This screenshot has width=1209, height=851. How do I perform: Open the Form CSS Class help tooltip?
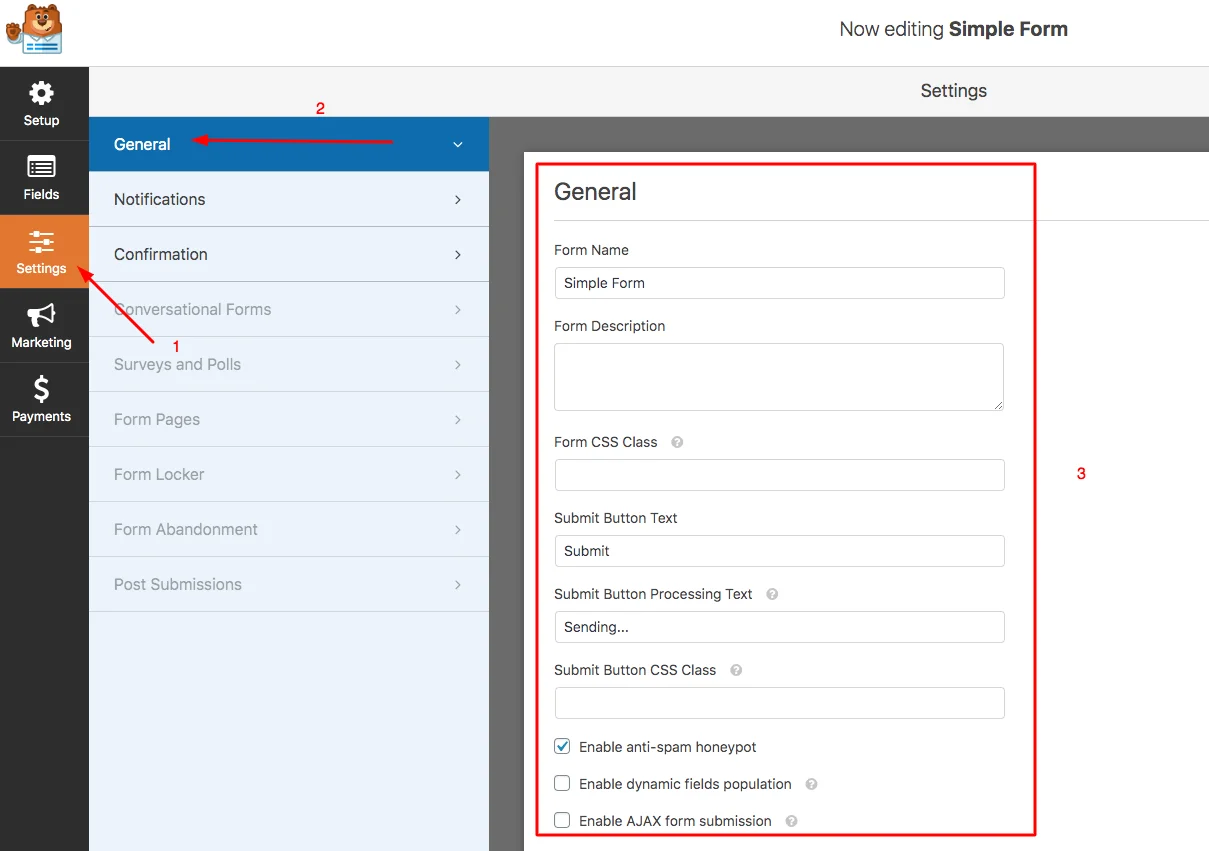coord(677,442)
